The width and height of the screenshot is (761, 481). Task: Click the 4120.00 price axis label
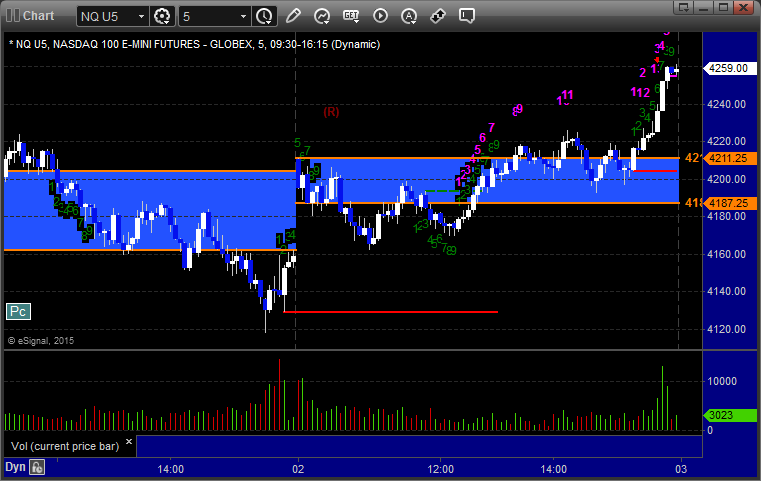coord(727,330)
